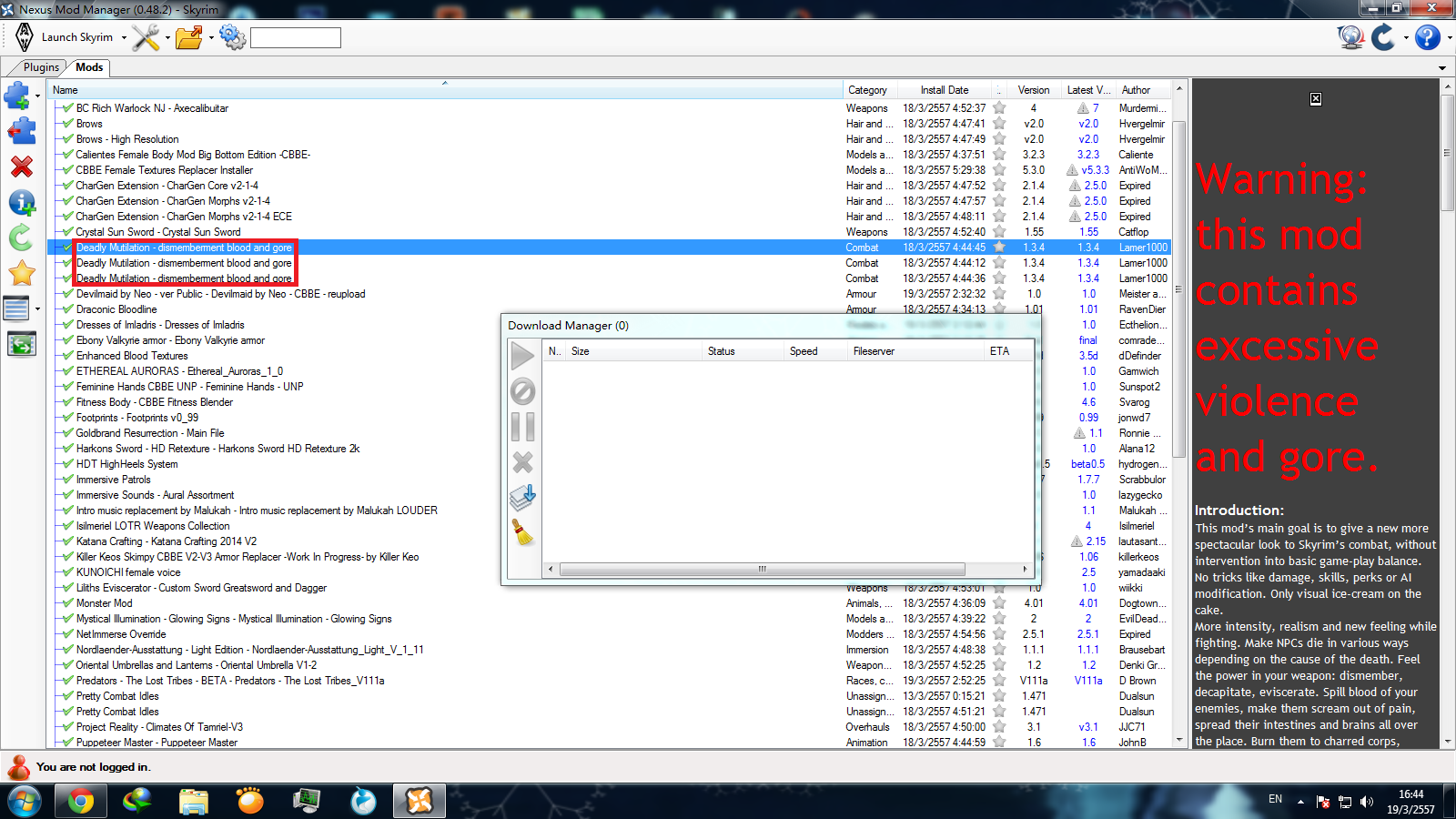The height and width of the screenshot is (819, 1456).
Task: Click the blue arrow queue icon in Download Manager
Action: pos(522,497)
